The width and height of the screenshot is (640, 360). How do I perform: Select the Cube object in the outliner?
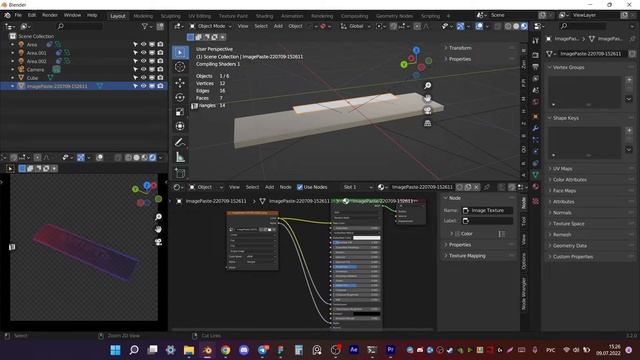point(32,78)
